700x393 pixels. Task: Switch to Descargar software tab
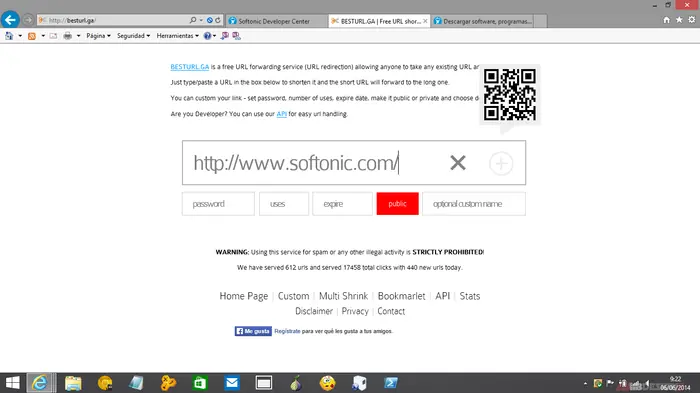coord(482,21)
